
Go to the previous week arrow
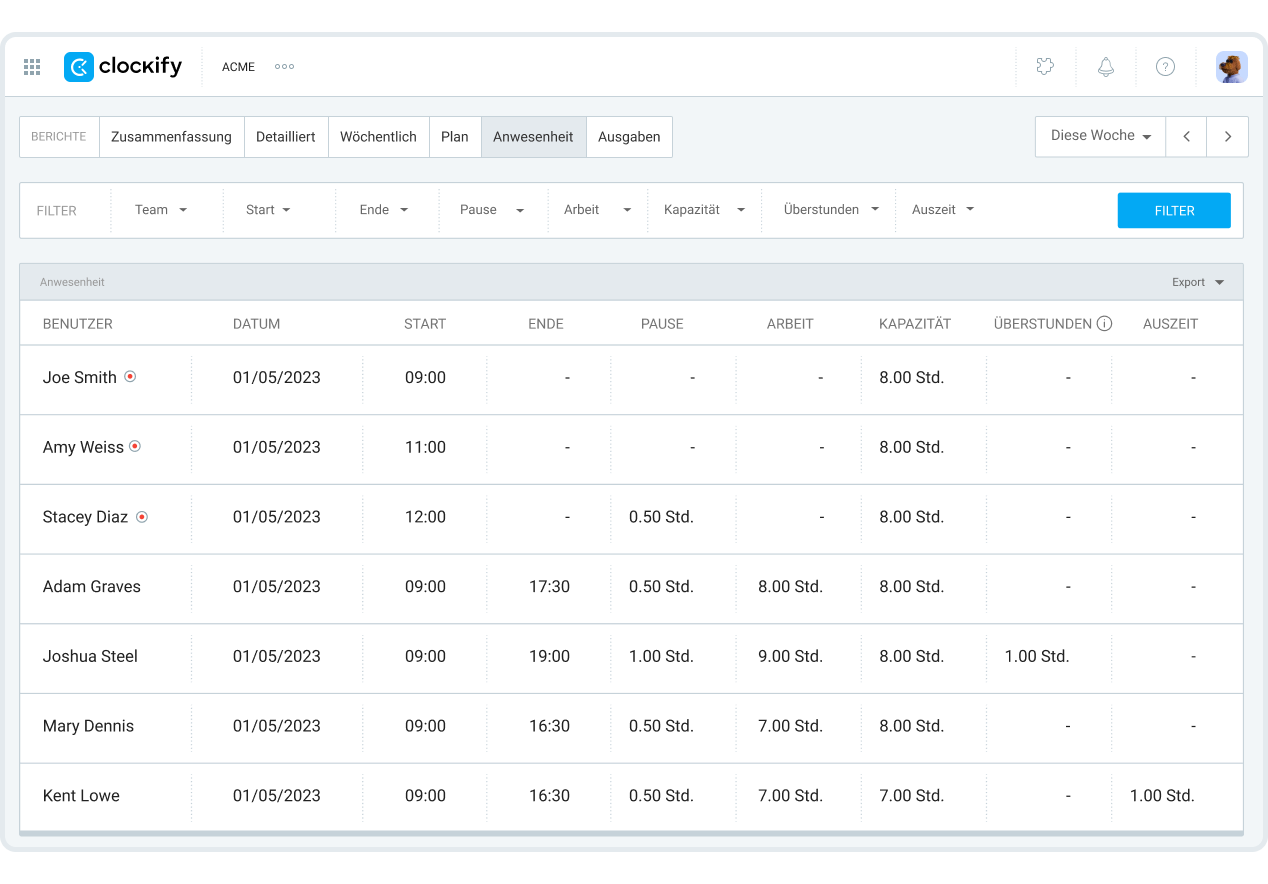click(1186, 137)
